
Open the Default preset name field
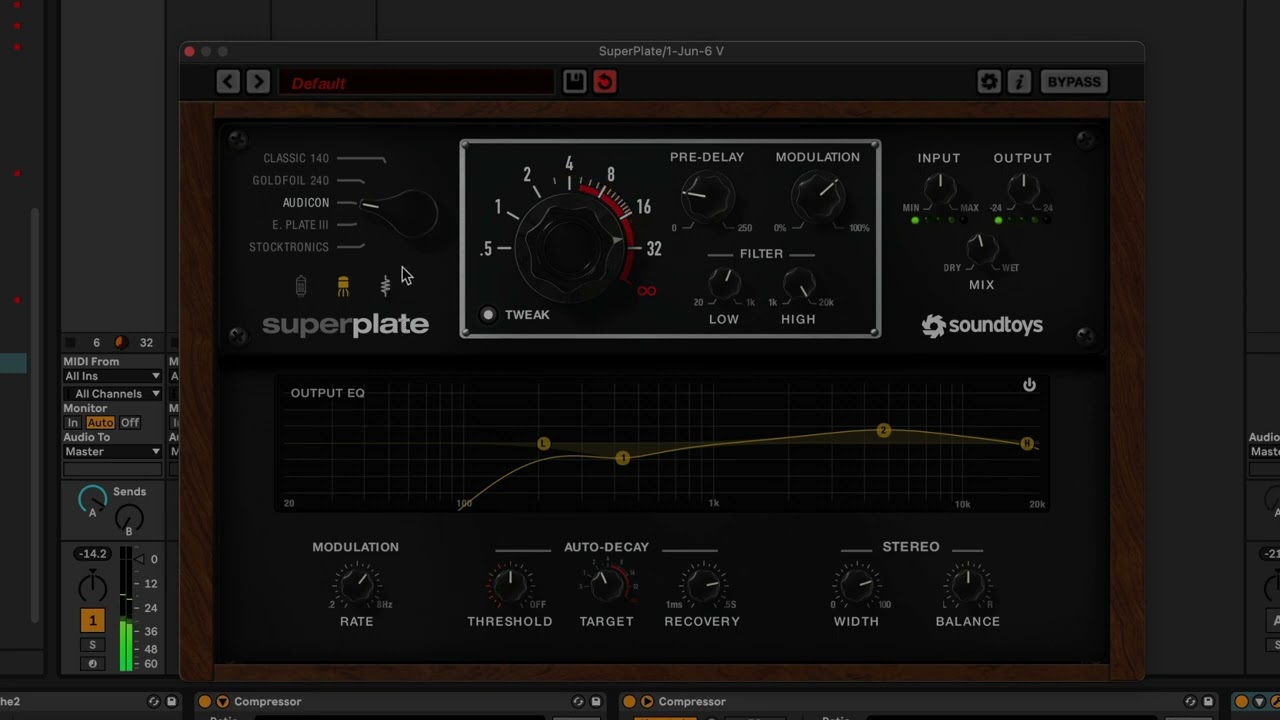[x=415, y=83]
